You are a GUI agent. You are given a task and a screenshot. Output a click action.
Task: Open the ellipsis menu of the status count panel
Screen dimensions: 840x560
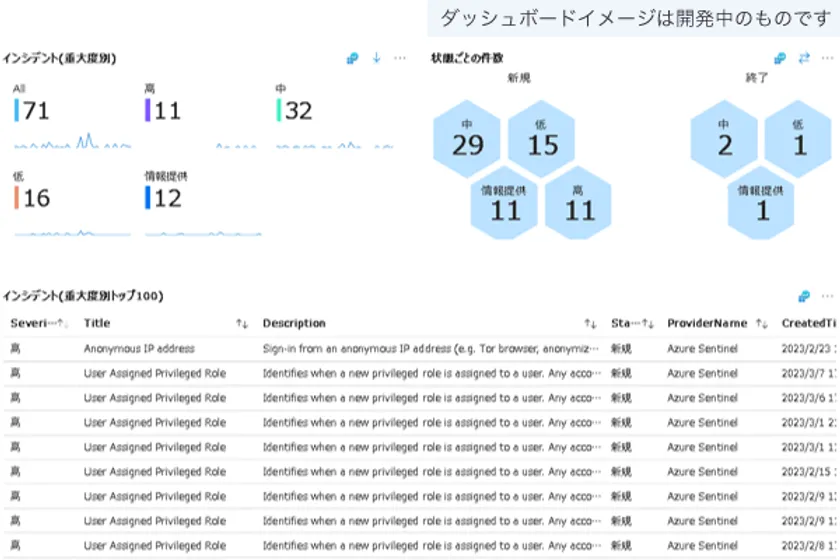click(x=826, y=59)
